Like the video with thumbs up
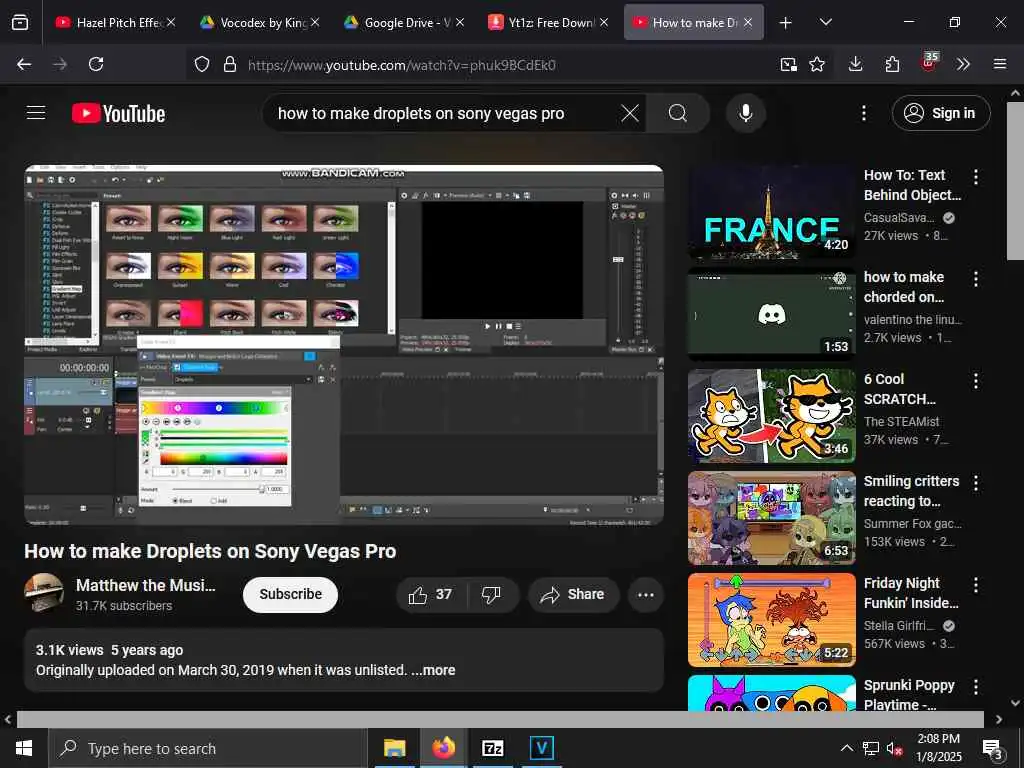The height and width of the screenshot is (768, 1024). (x=430, y=594)
